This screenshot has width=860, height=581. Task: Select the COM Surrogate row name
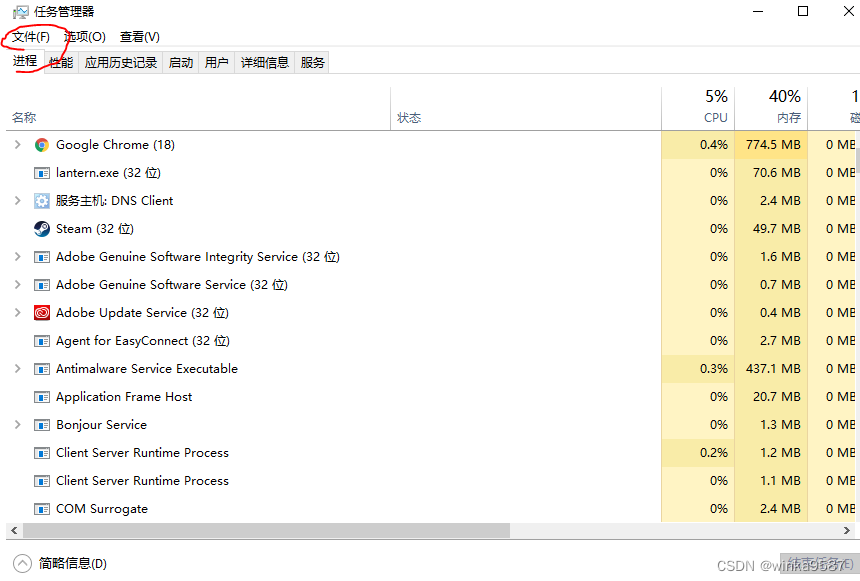pos(102,509)
